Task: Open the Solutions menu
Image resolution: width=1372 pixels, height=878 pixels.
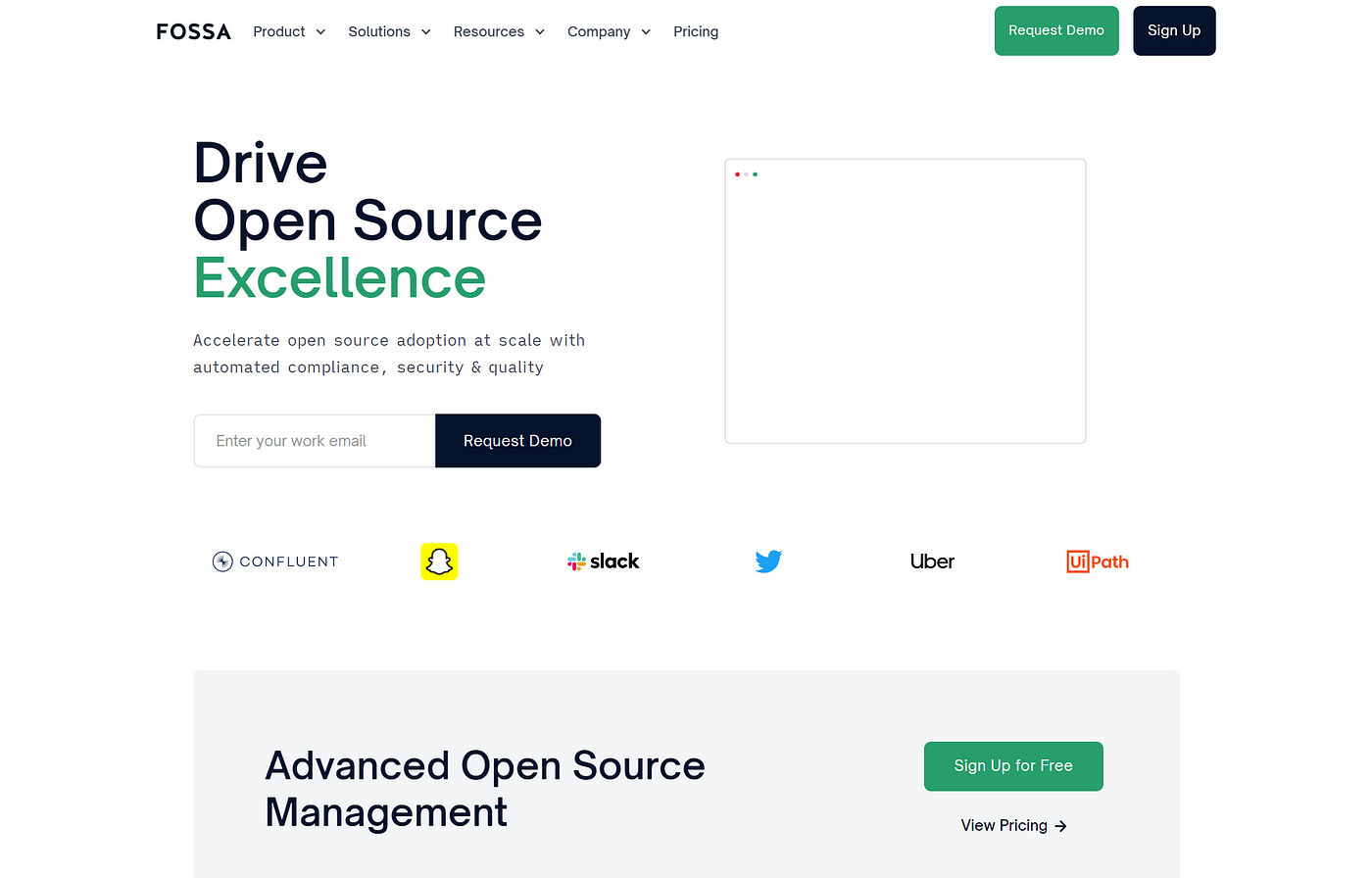Action: [389, 31]
